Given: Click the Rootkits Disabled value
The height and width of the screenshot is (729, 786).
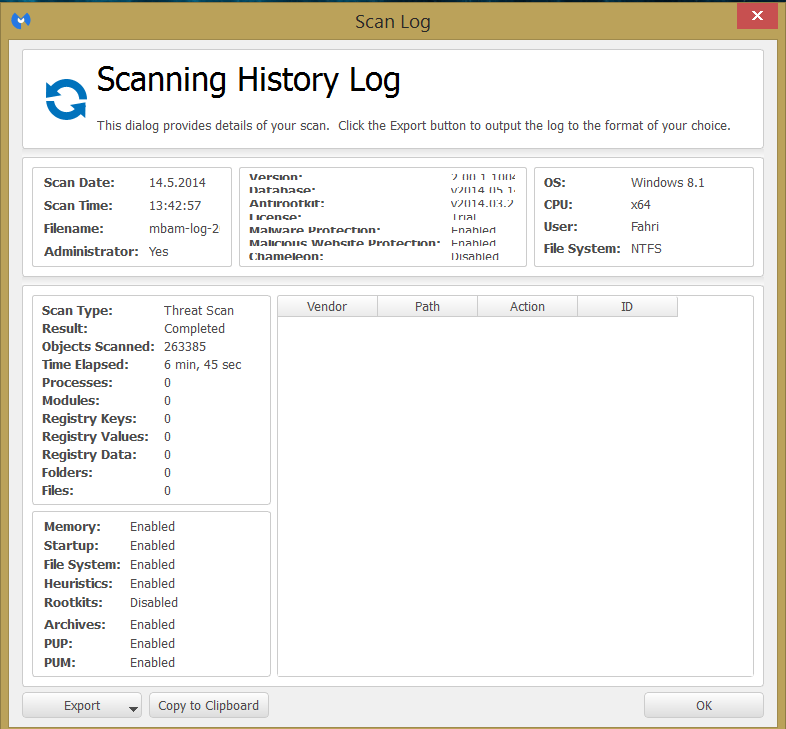Looking at the screenshot, I should coord(154,603).
